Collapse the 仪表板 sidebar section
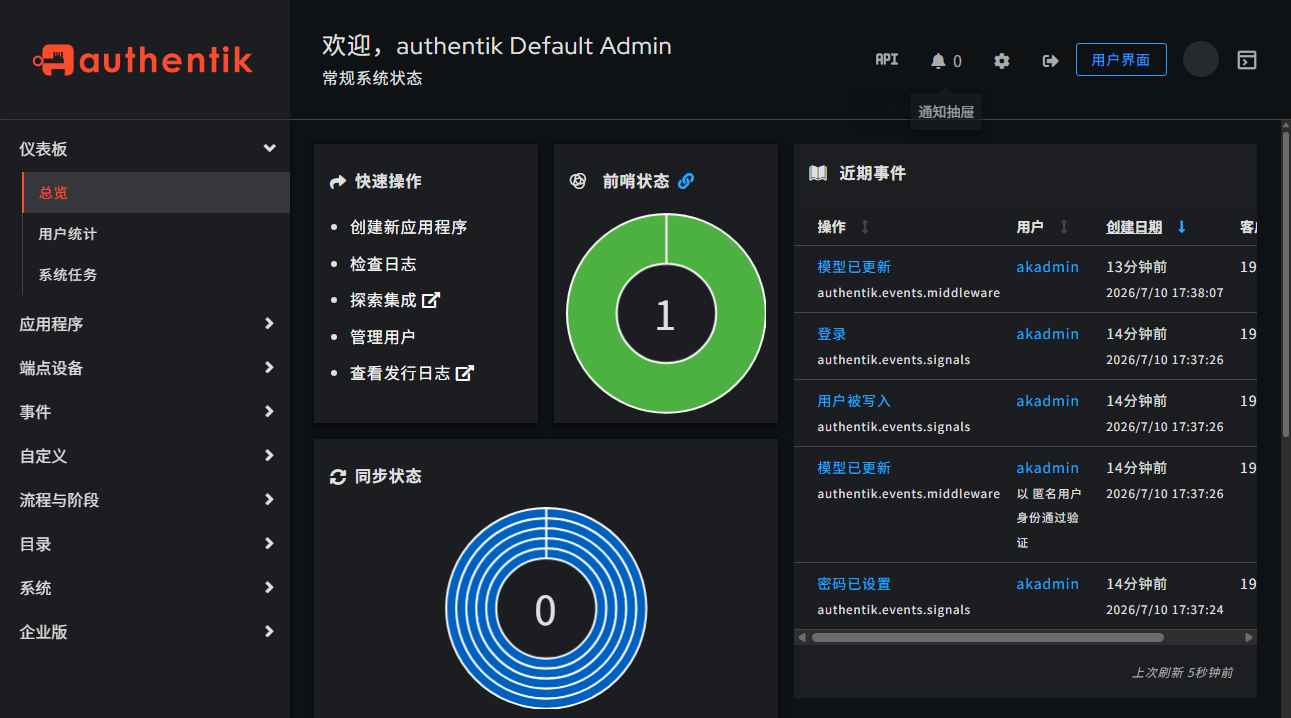The image size is (1291, 718). [x=145, y=149]
